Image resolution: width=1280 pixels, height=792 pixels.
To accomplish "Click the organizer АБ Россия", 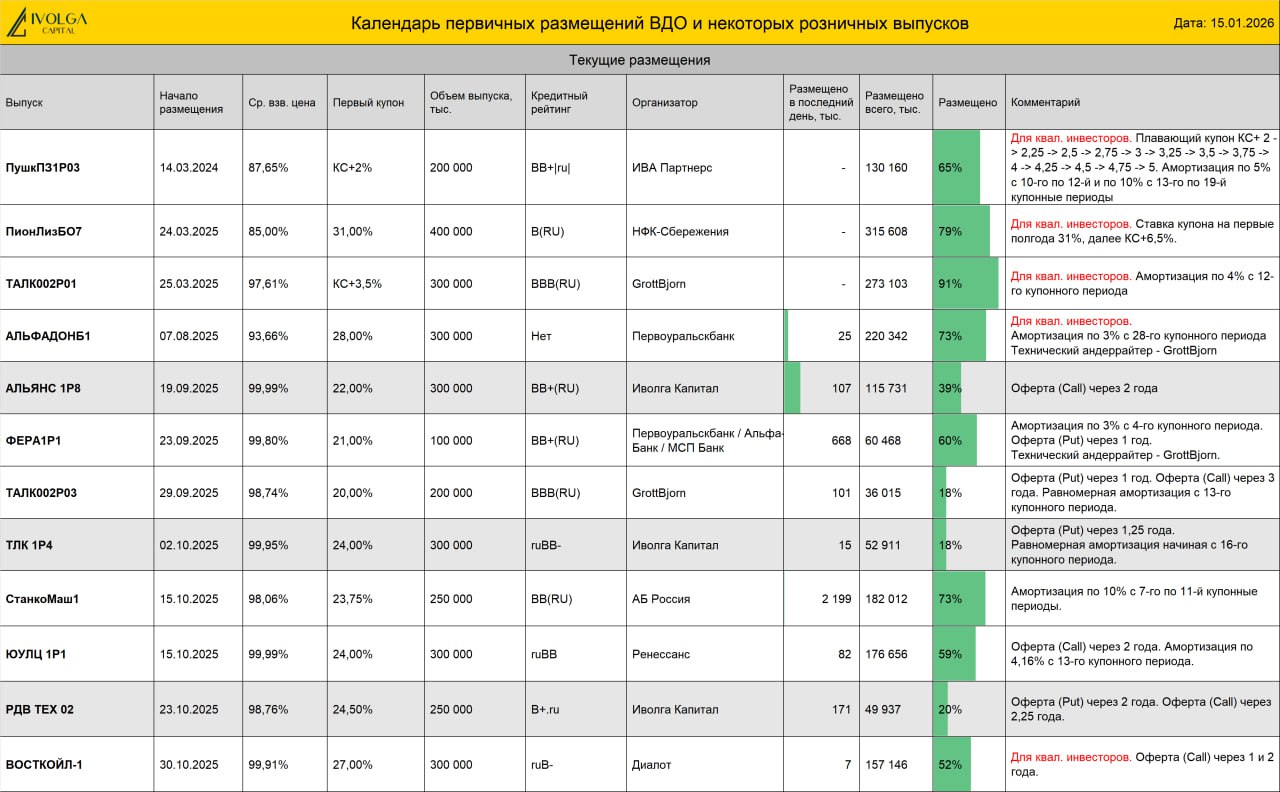I will 661,599.
